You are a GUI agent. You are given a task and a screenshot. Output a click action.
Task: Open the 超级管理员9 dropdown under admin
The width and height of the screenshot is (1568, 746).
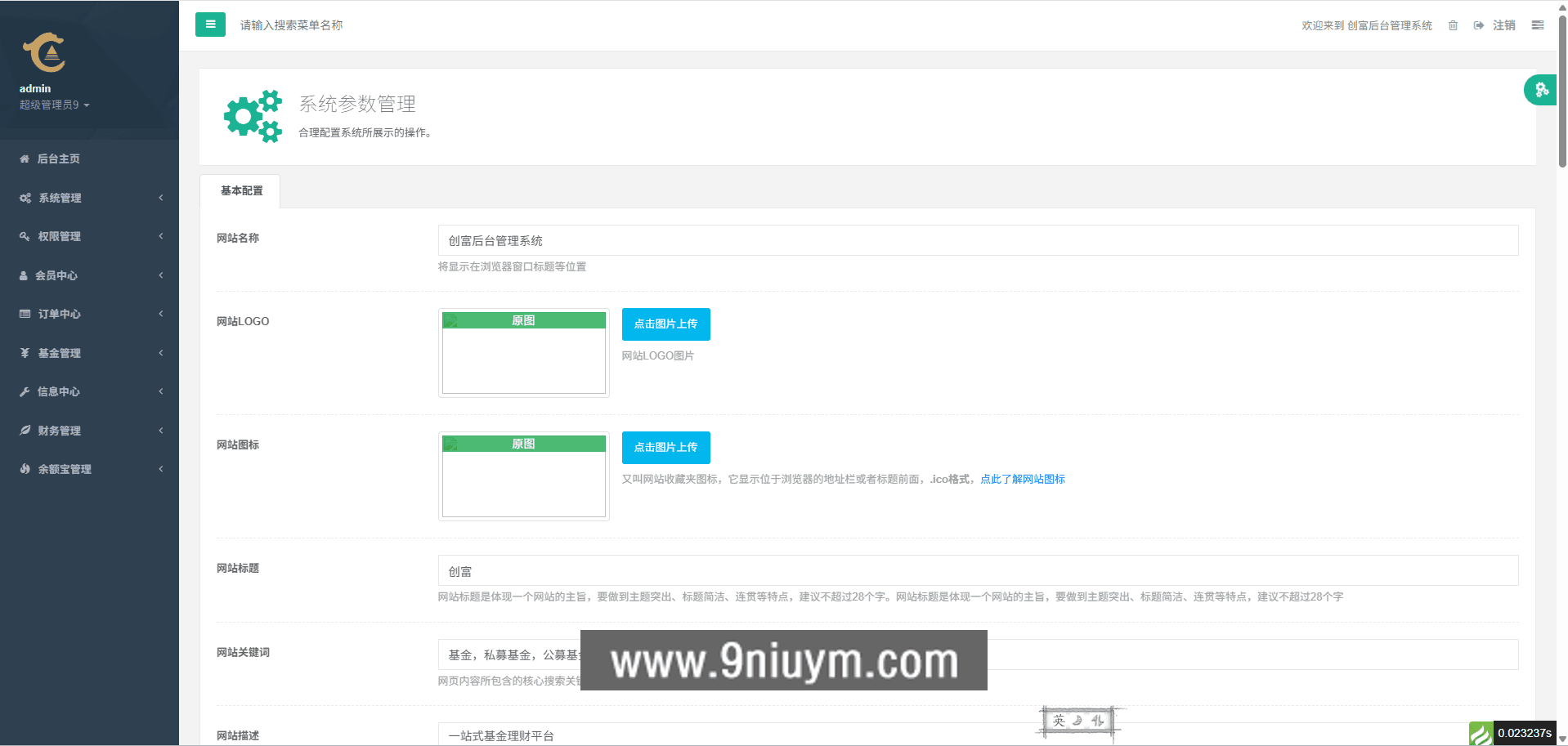(52, 105)
